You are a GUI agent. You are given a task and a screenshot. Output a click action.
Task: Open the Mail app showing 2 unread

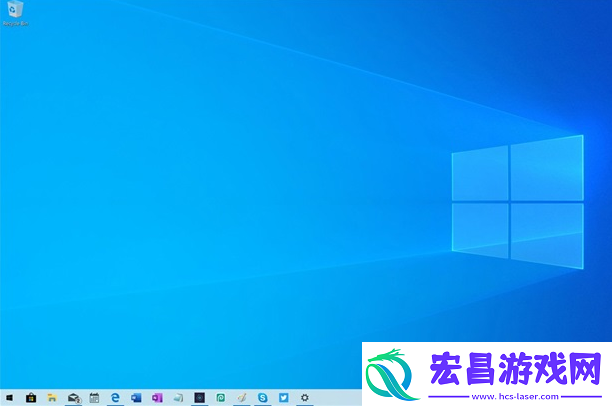click(x=73, y=398)
